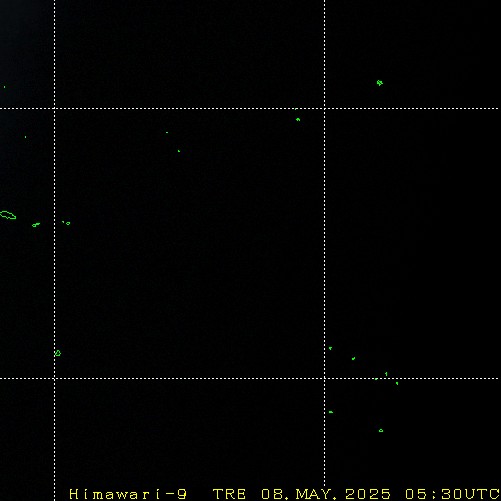Click the upper of two green dots in the upper middle
This screenshot has width=501, height=501.
[167, 132]
